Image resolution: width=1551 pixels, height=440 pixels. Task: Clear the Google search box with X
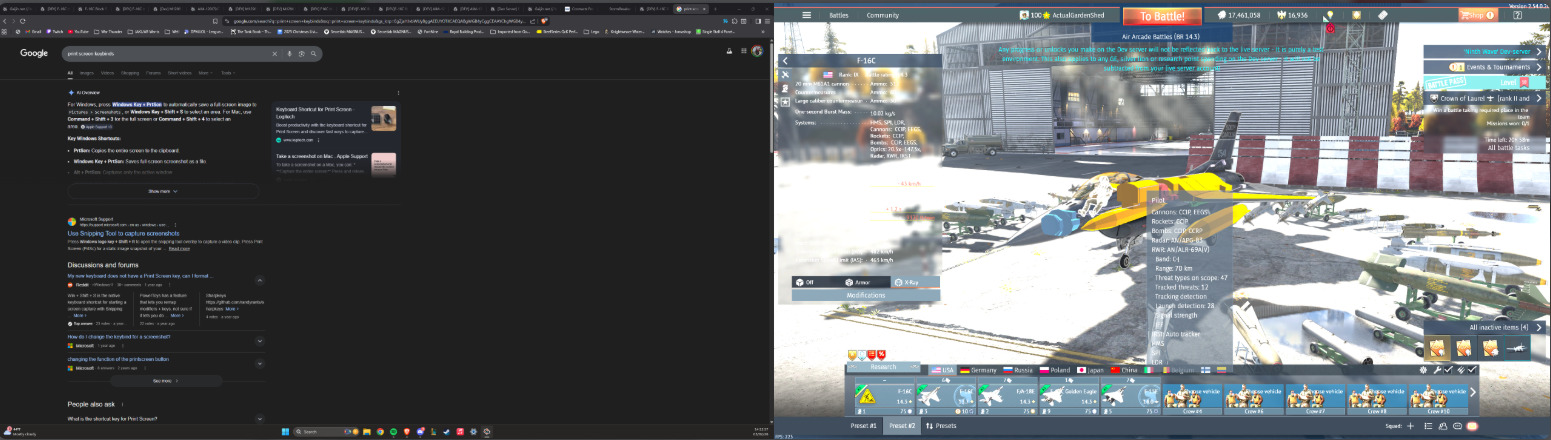click(273, 52)
